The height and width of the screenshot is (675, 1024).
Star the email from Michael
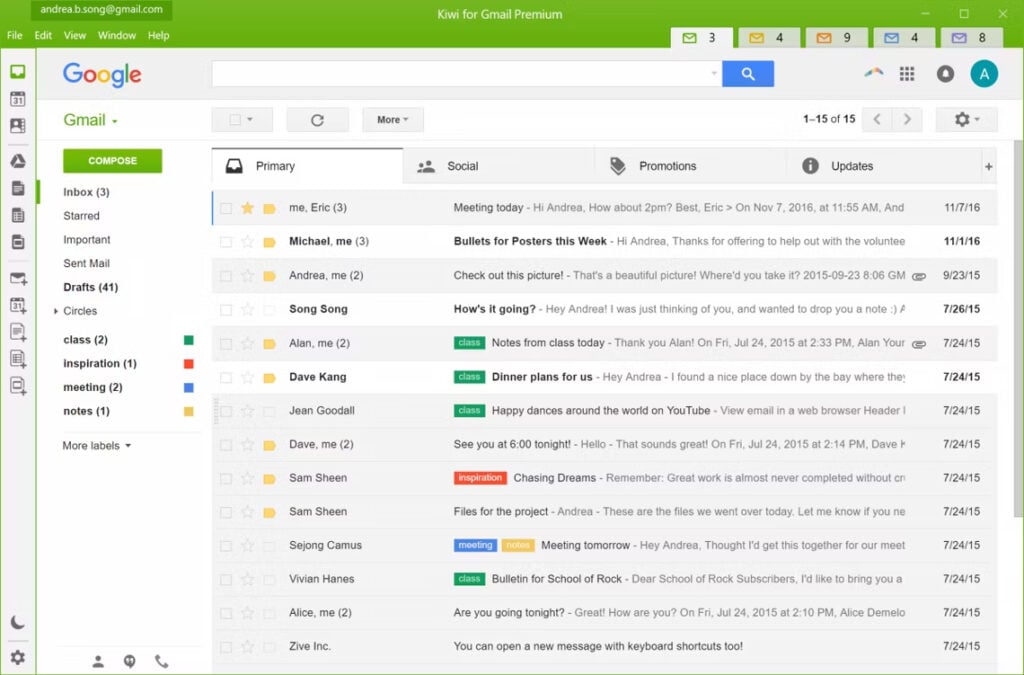click(248, 242)
